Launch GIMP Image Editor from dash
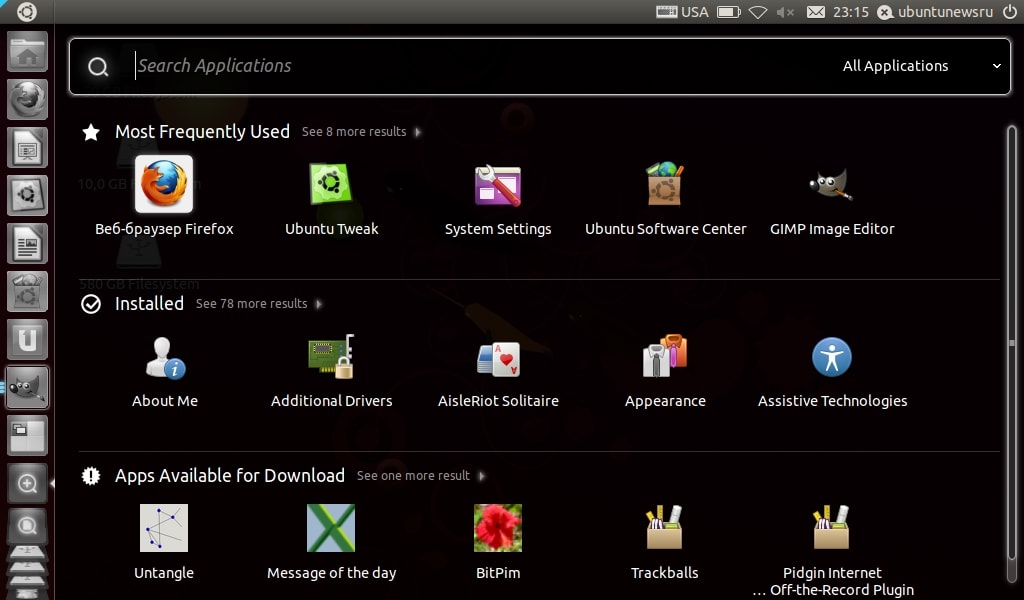This screenshot has width=1024, height=600. pyautogui.click(x=832, y=195)
